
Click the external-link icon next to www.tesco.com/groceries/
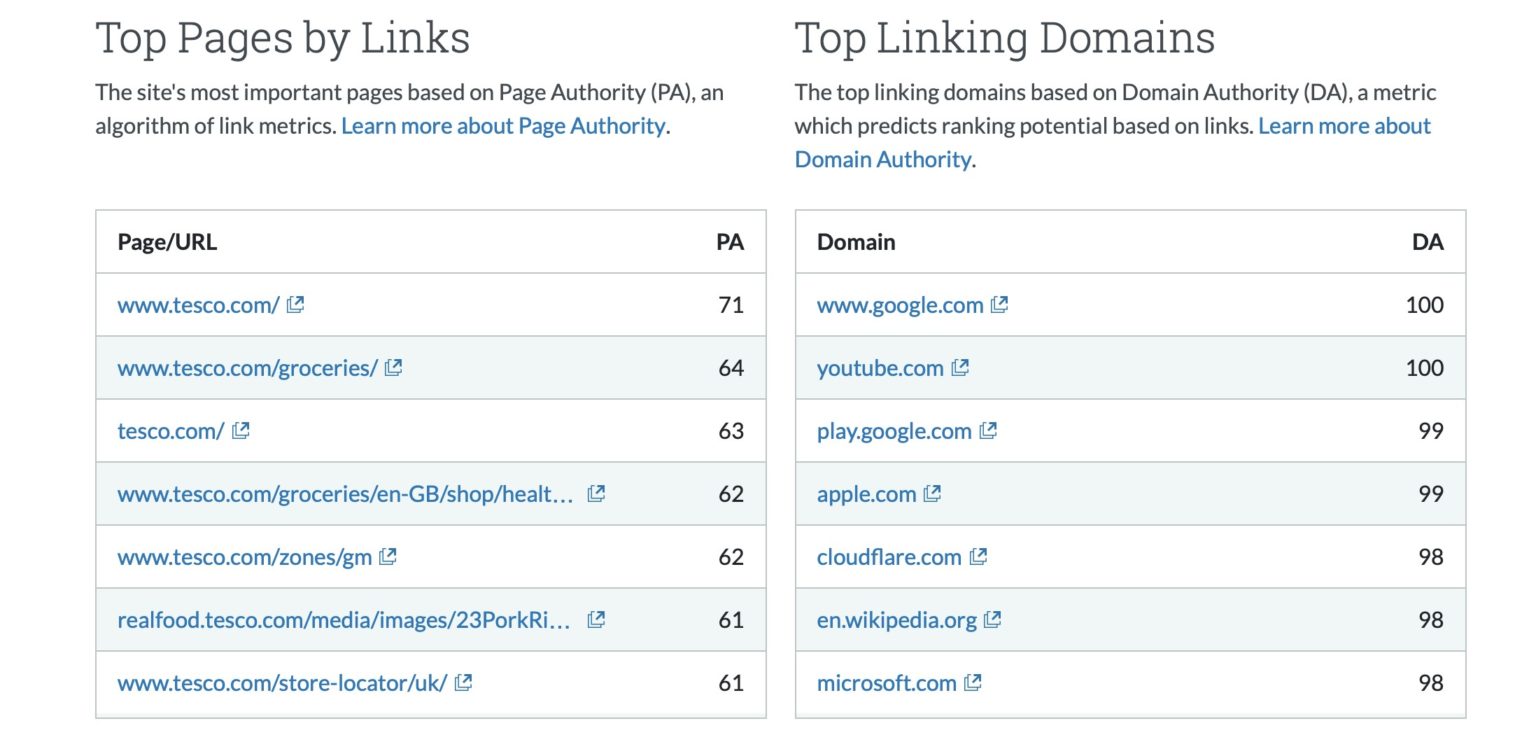tap(392, 368)
